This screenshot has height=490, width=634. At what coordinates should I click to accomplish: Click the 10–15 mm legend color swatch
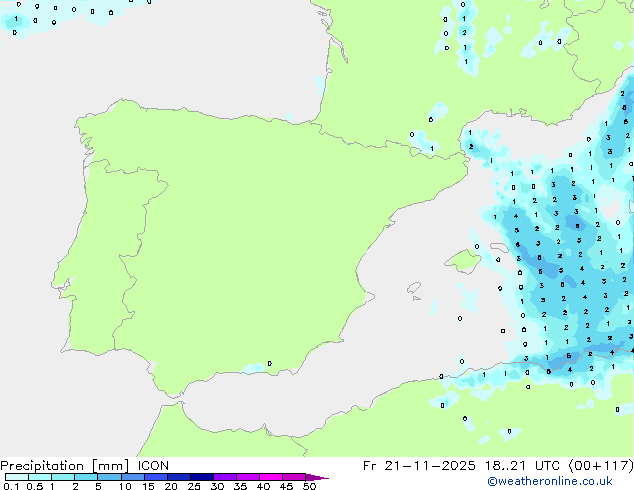[132, 477]
